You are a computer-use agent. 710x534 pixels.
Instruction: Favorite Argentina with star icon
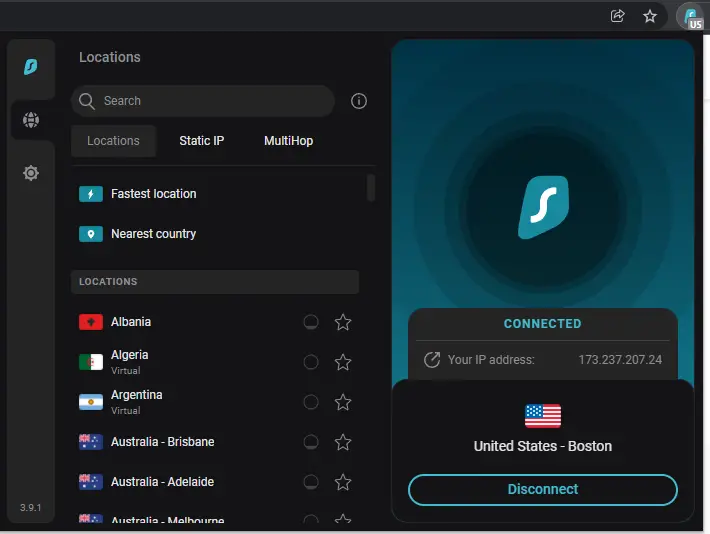[343, 402]
